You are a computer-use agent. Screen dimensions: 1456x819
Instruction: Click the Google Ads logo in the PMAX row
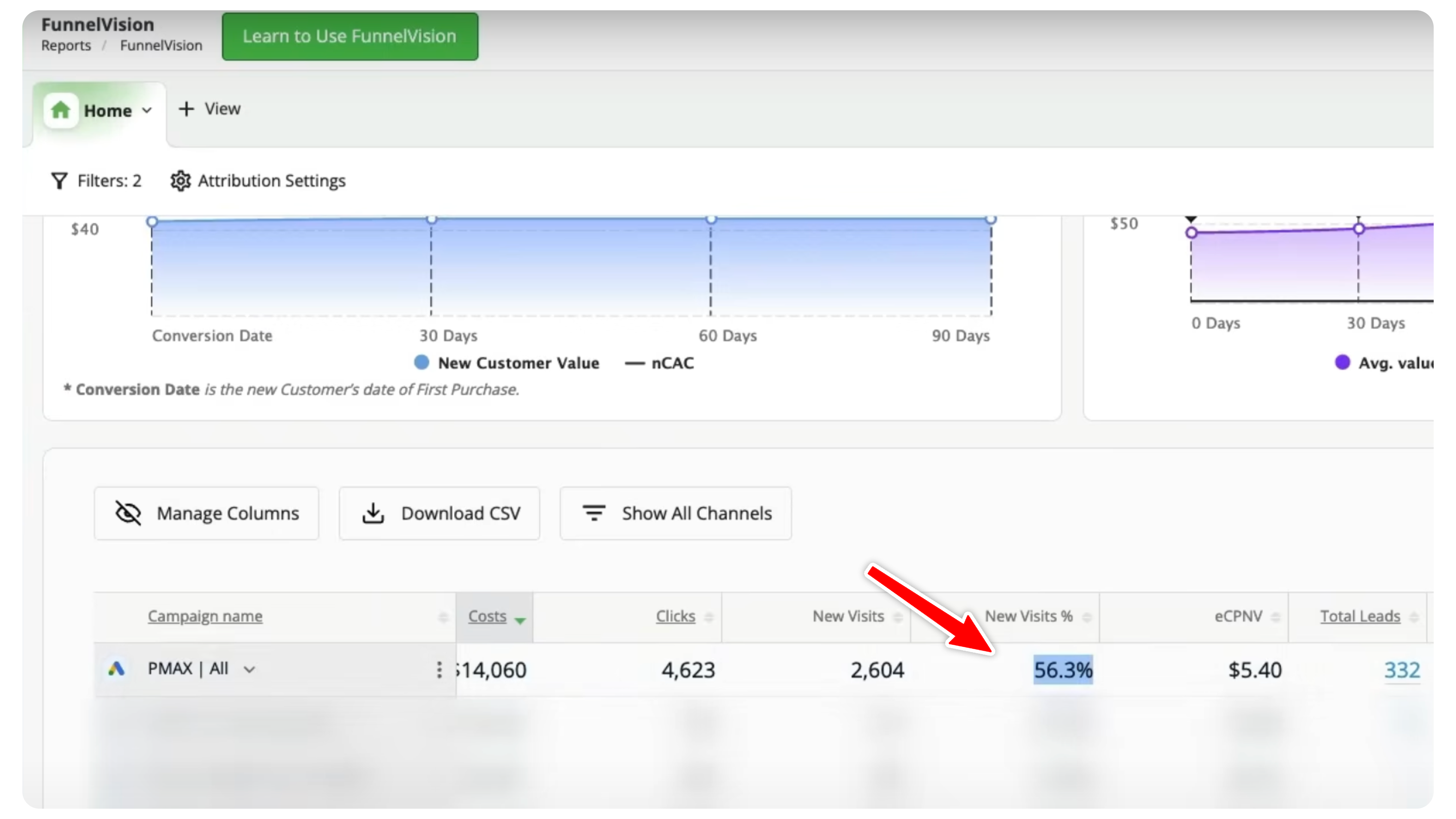116,669
